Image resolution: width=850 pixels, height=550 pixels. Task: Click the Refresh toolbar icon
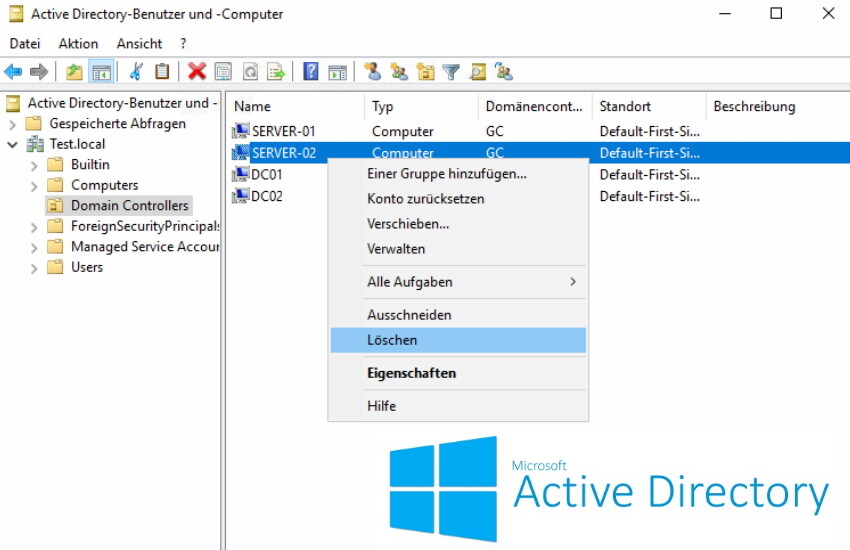pyautogui.click(x=250, y=72)
